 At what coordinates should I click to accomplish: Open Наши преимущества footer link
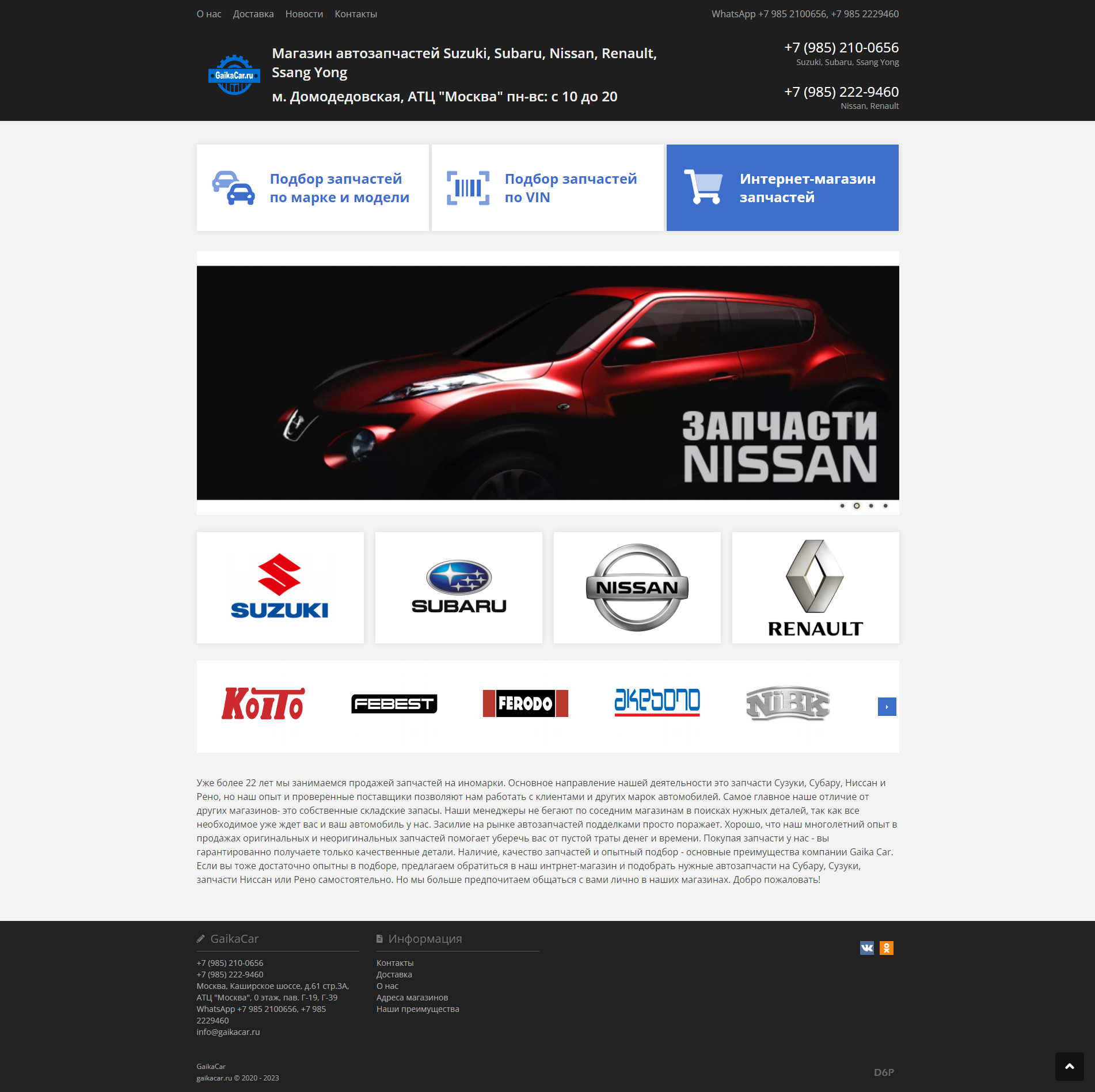(417, 1009)
